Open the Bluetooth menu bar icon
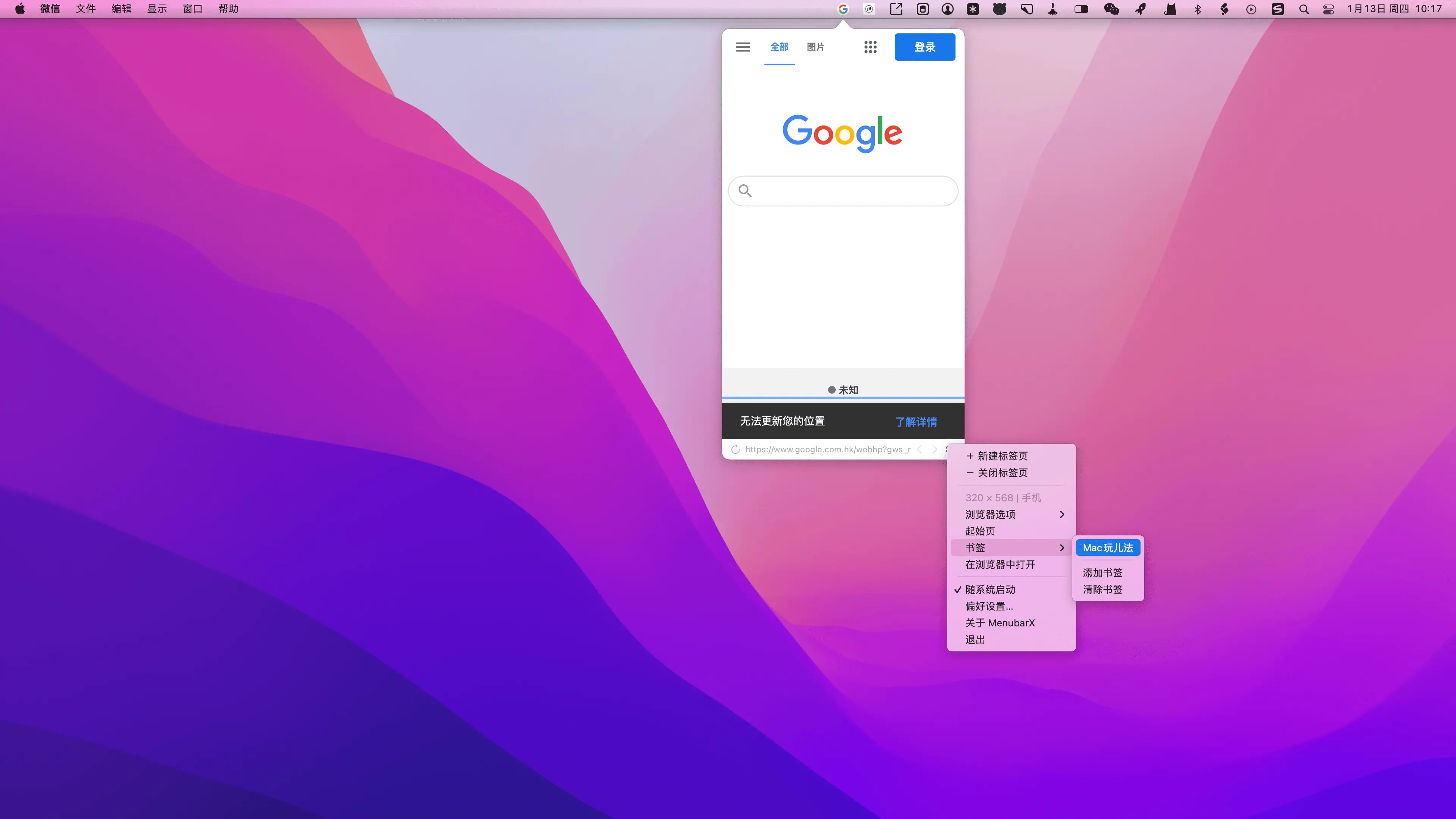This screenshot has width=1456, height=819. 1197,9
